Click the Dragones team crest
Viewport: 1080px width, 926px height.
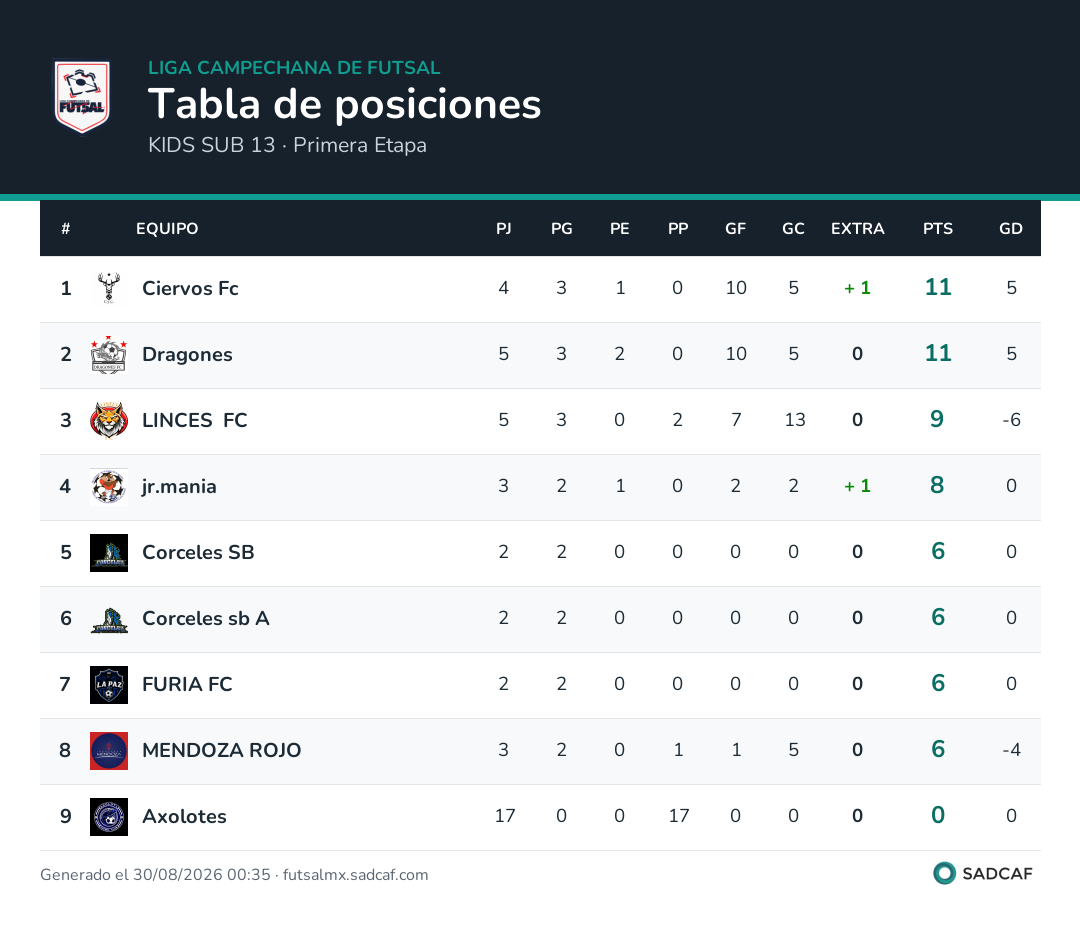[x=109, y=354]
